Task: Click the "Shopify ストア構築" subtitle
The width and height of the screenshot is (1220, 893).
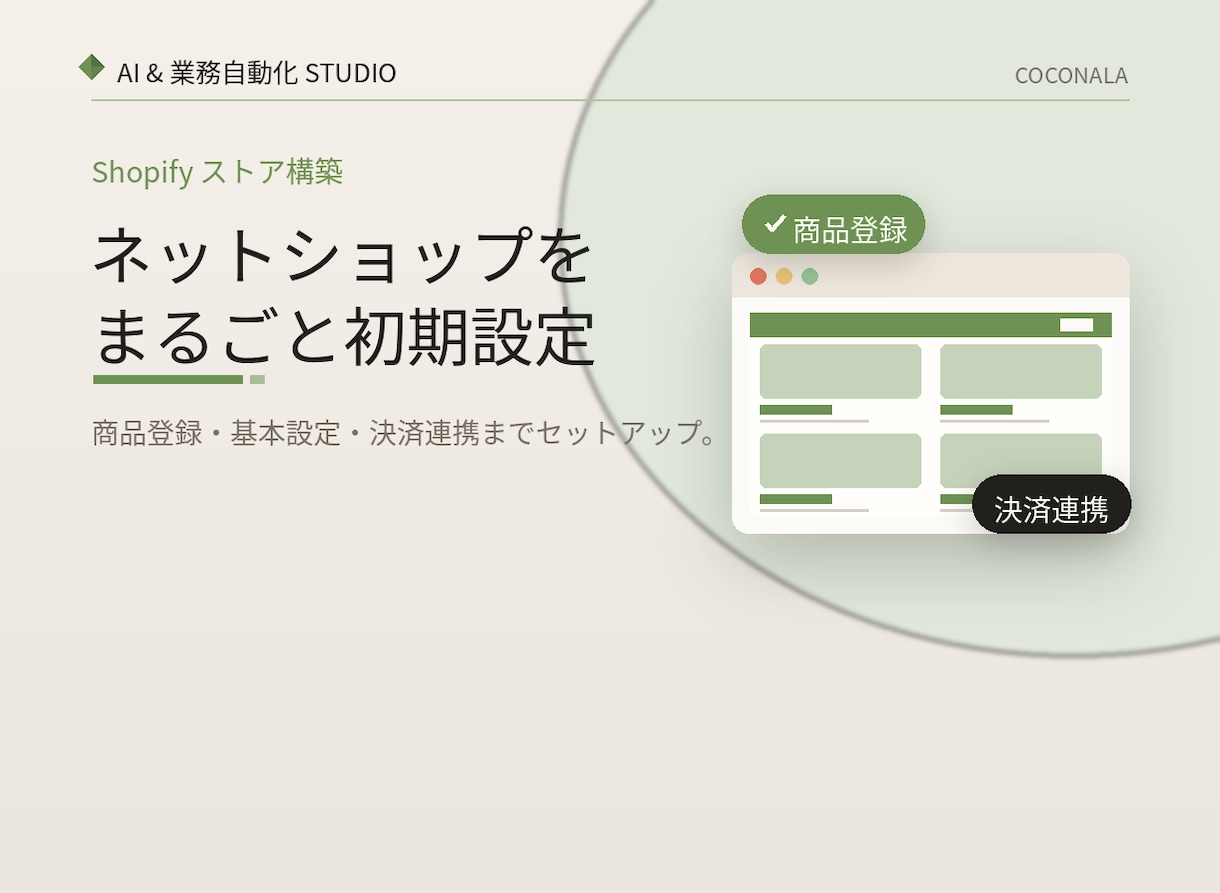Action: tap(217, 172)
